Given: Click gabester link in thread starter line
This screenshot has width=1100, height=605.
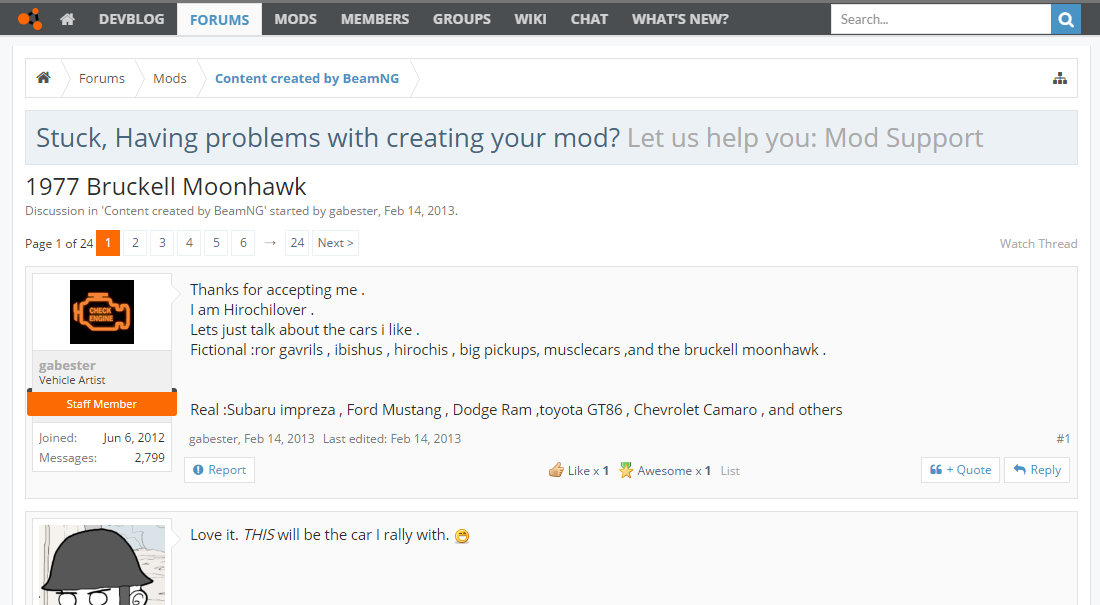Looking at the screenshot, I should click(354, 211).
